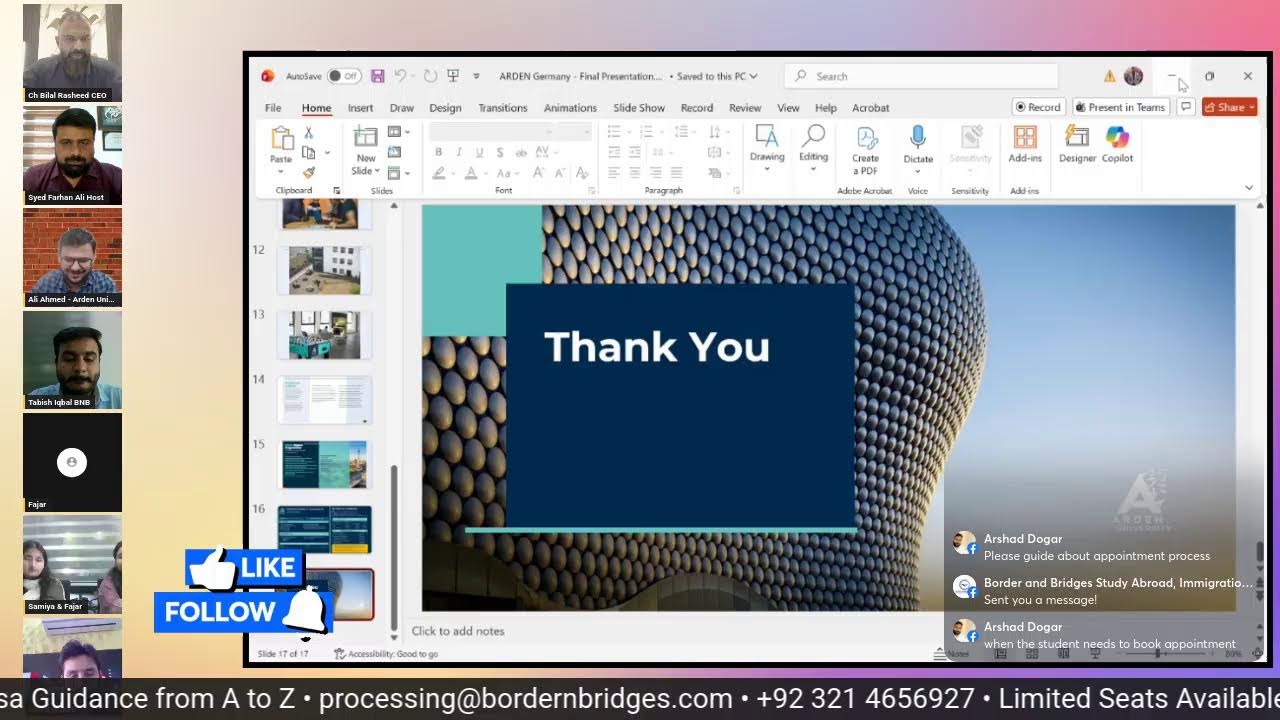
Task: Go to the Slide Show tab
Action: [638, 108]
